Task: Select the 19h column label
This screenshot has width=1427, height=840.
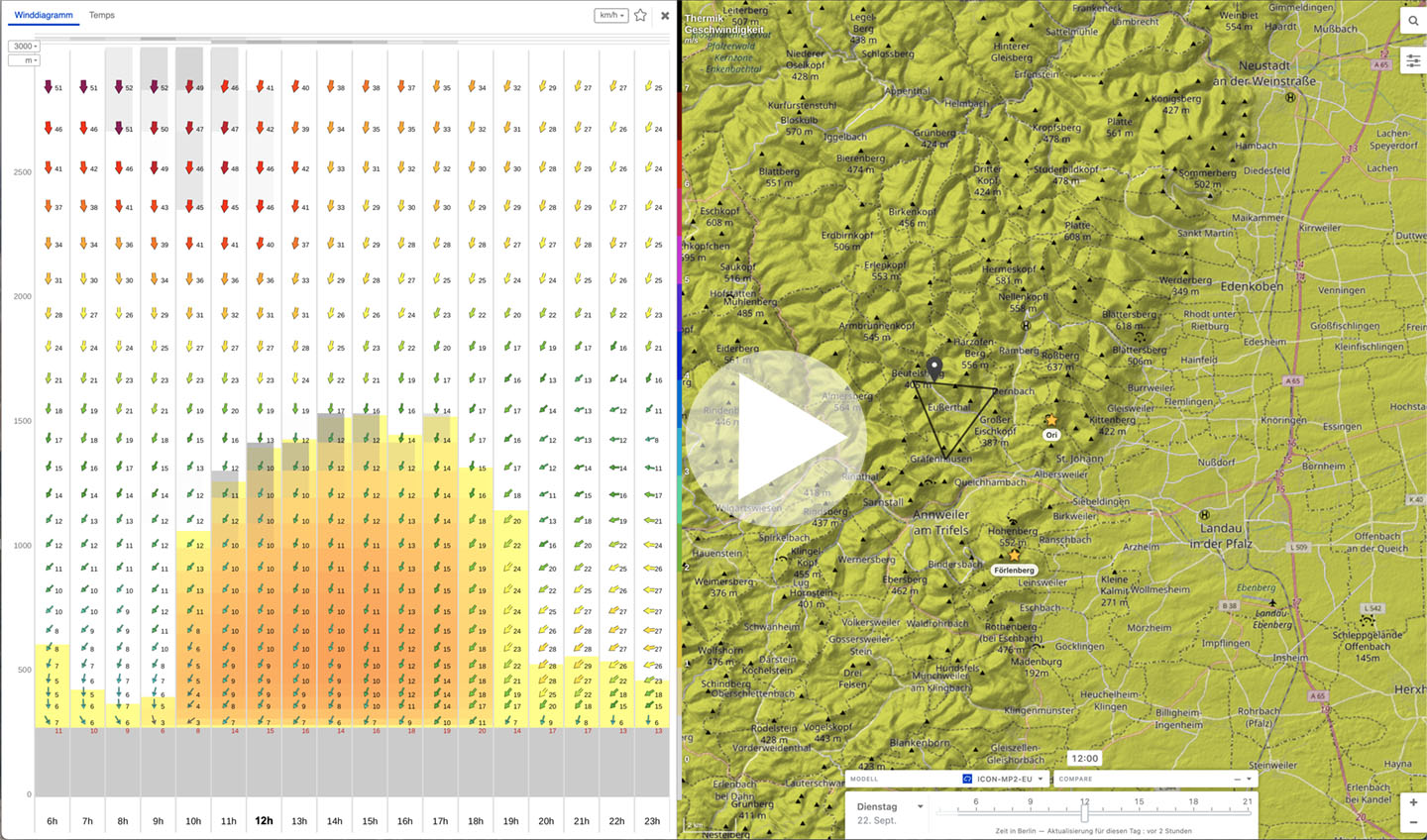Action: [x=510, y=821]
